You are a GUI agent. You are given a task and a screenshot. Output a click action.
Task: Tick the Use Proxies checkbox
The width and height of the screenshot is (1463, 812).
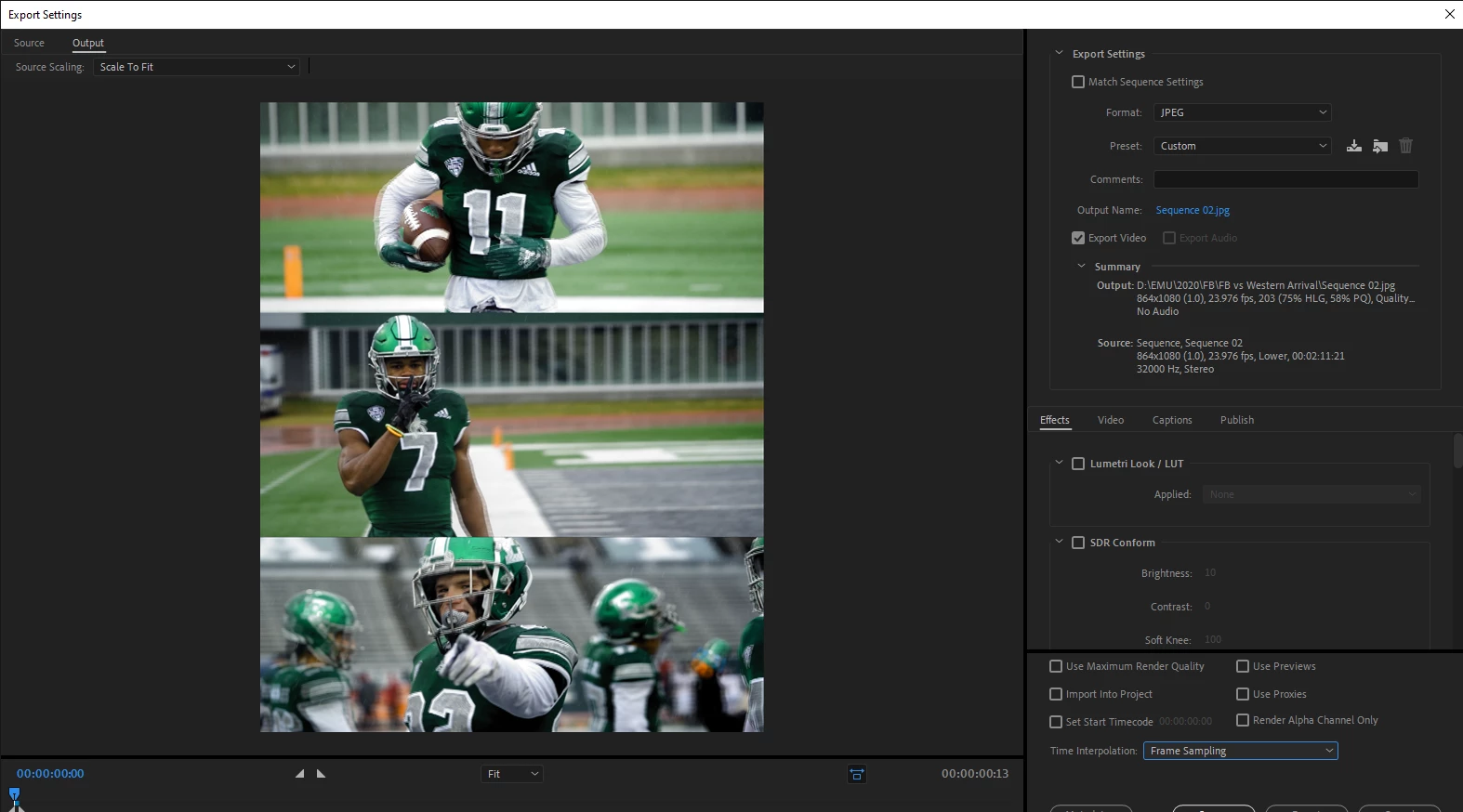point(1243,694)
